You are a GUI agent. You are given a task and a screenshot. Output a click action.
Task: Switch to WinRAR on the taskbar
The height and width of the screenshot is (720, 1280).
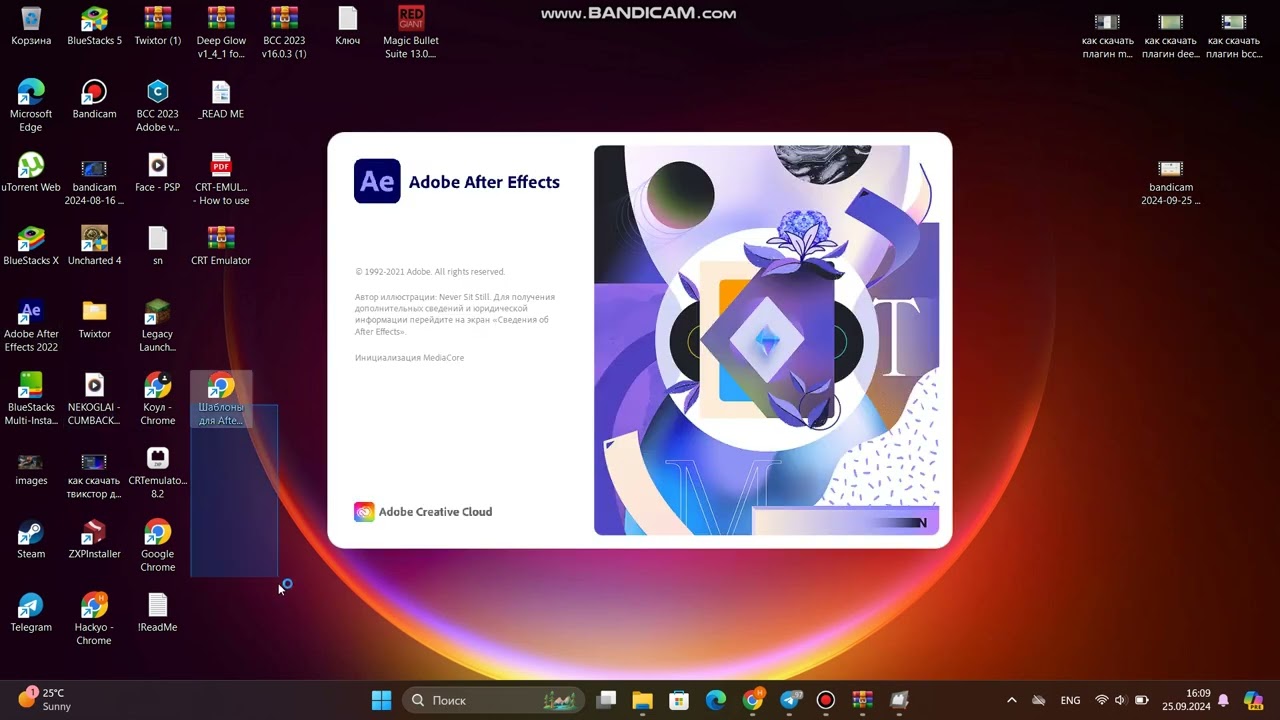(862, 700)
